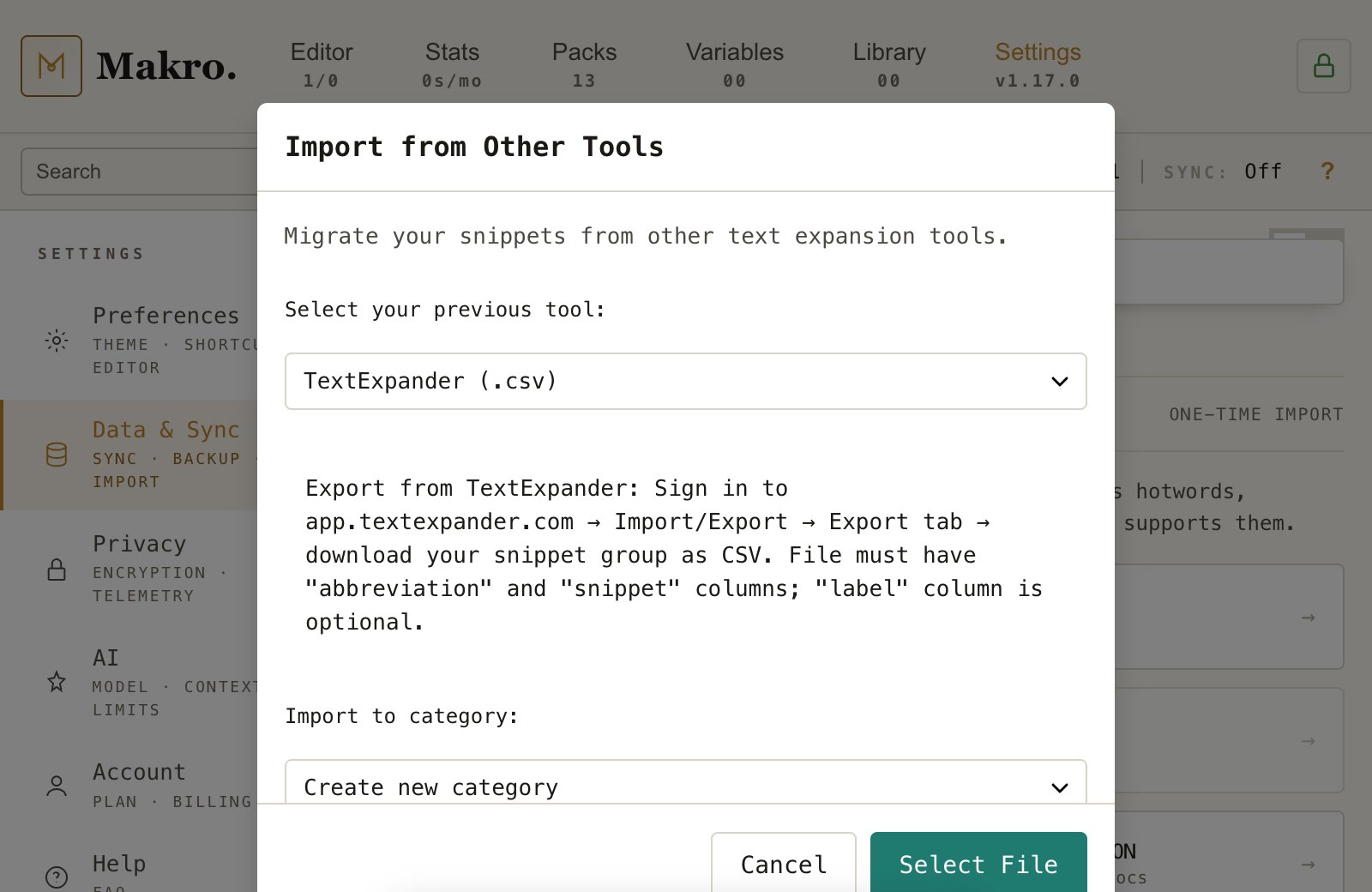Viewport: 1372px width, 892px height.
Task: Open the Stats tab
Action: 452,65
